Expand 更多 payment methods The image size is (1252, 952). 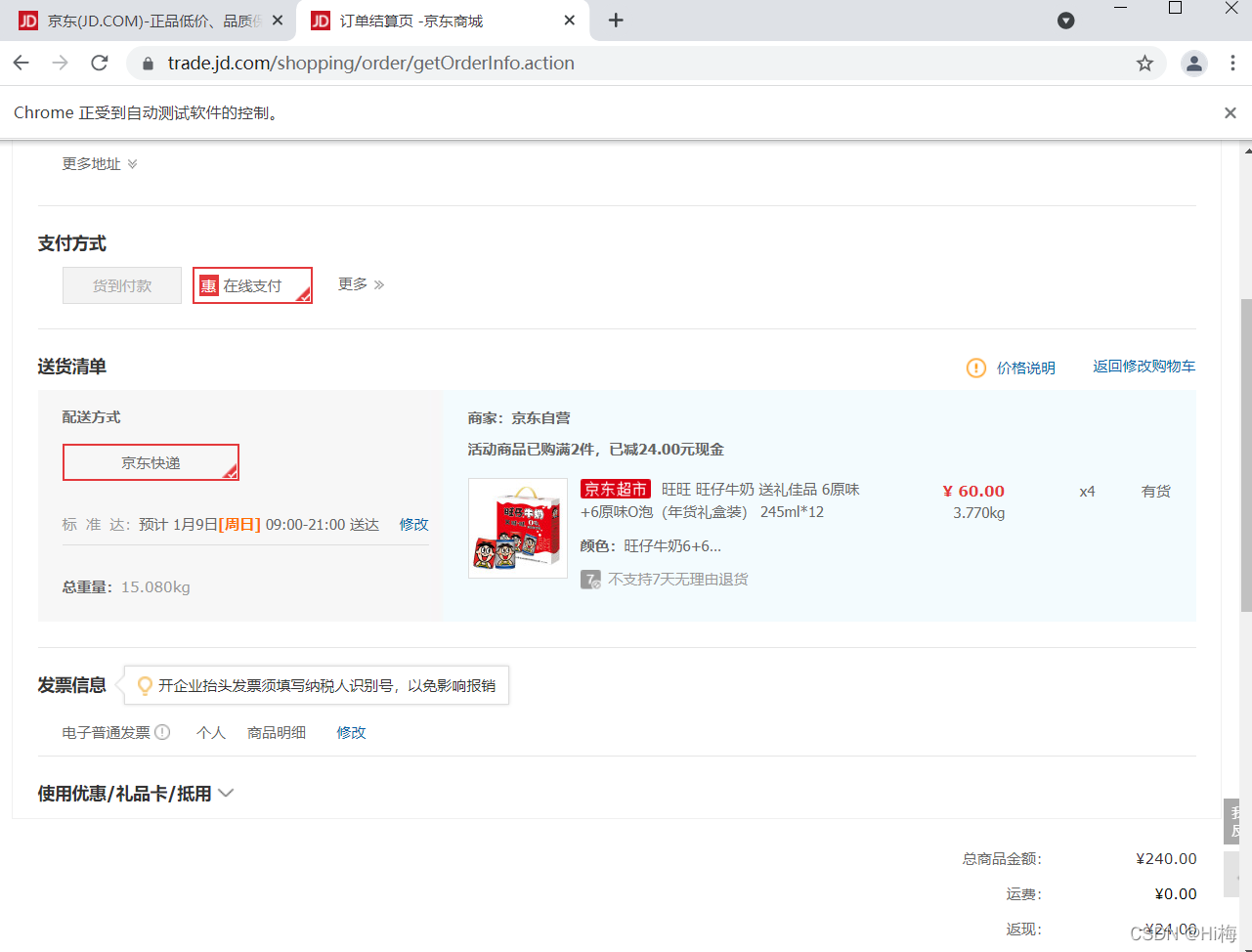coord(361,284)
